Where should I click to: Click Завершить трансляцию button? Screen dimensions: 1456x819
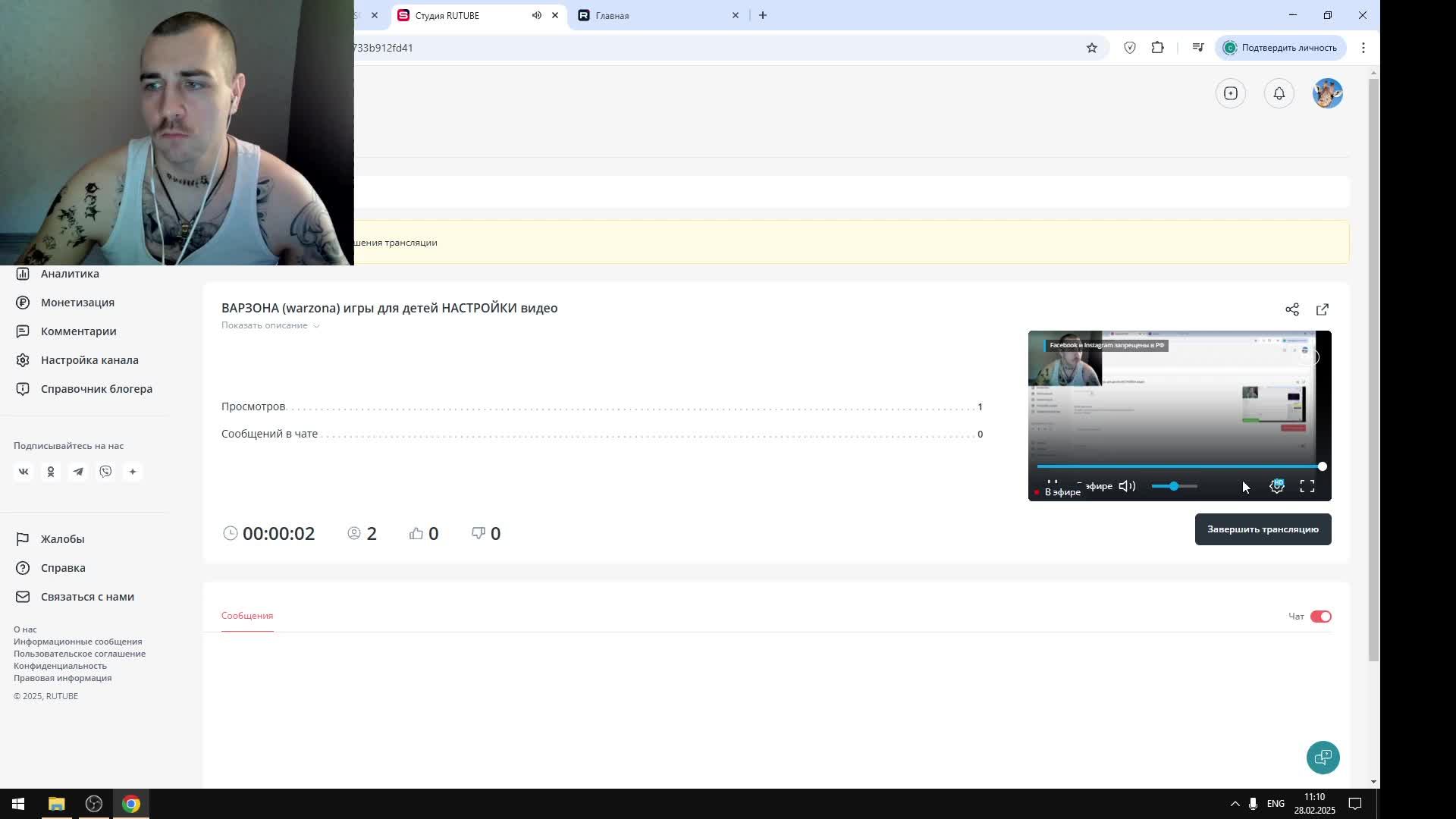pyautogui.click(x=1263, y=529)
